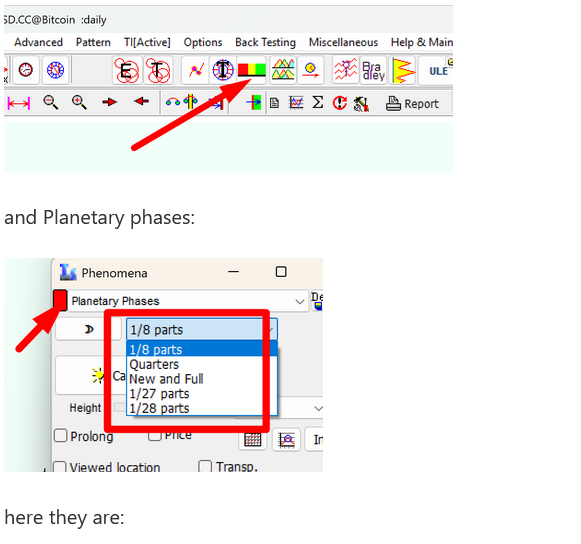Image resolution: width=581 pixels, height=544 pixels.
Task: Open the Pattern menu
Action: coord(93,43)
